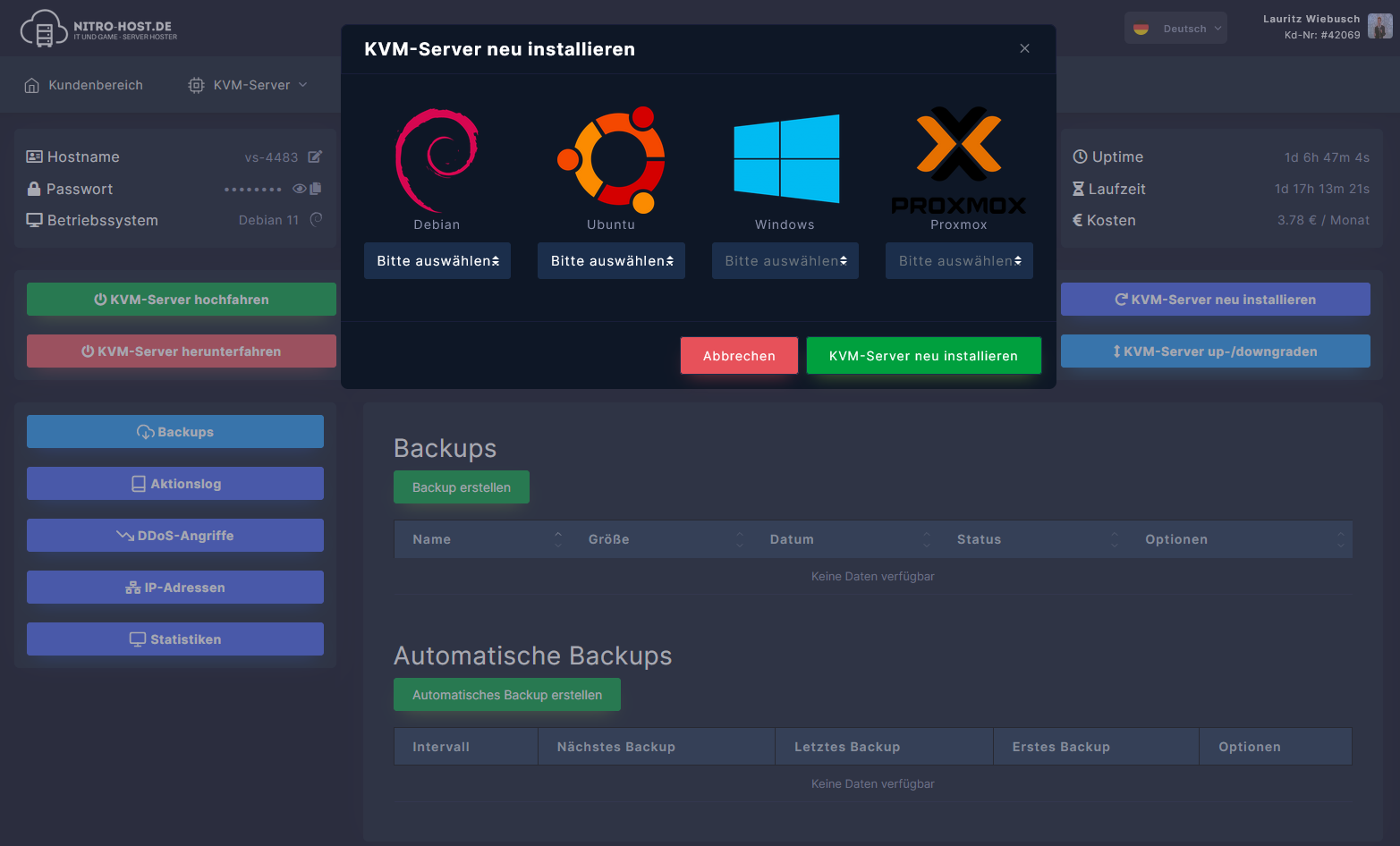
Task: Click the edit hostname pencil icon
Action: tap(315, 157)
